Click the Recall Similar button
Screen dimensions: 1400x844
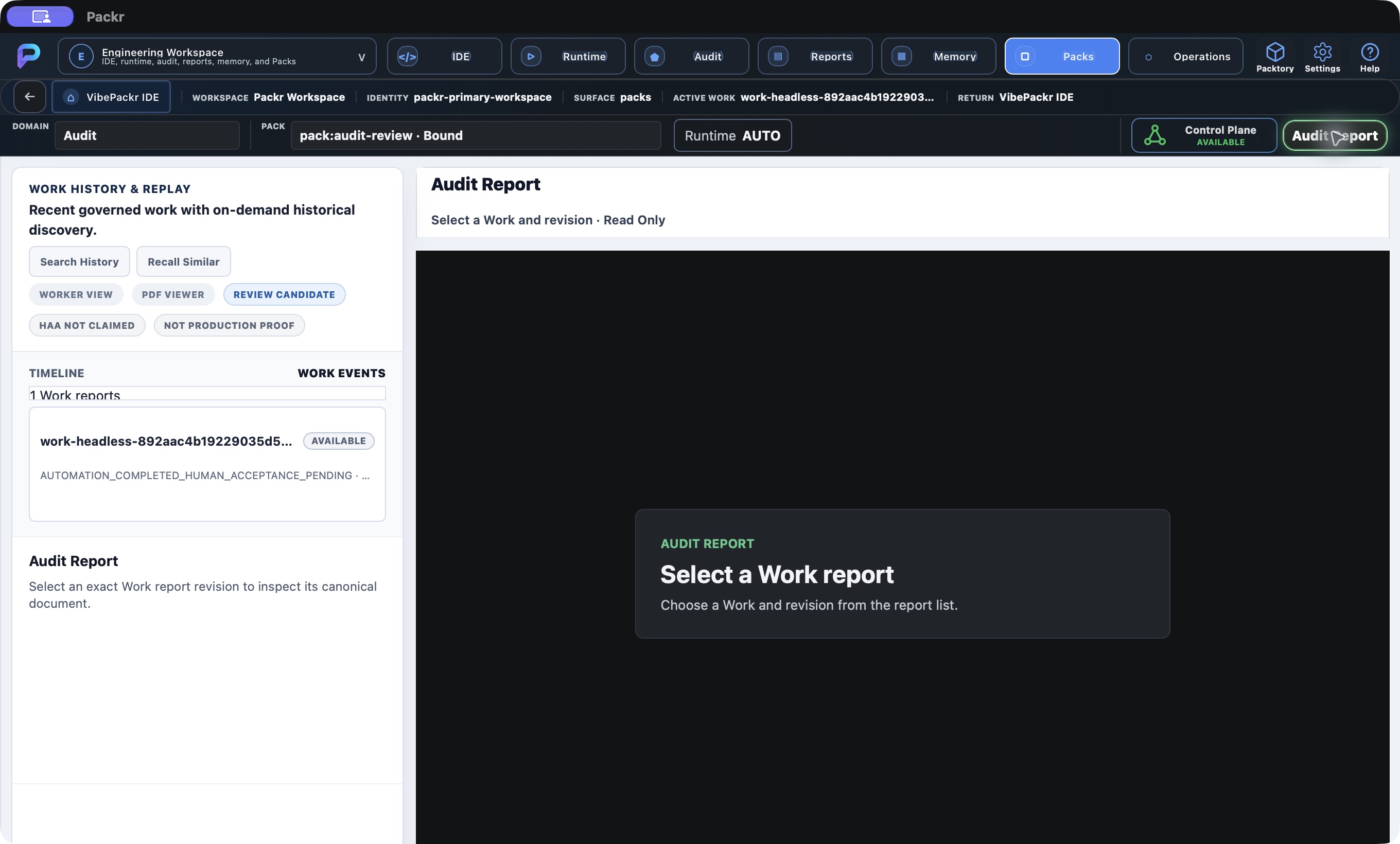point(183,261)
